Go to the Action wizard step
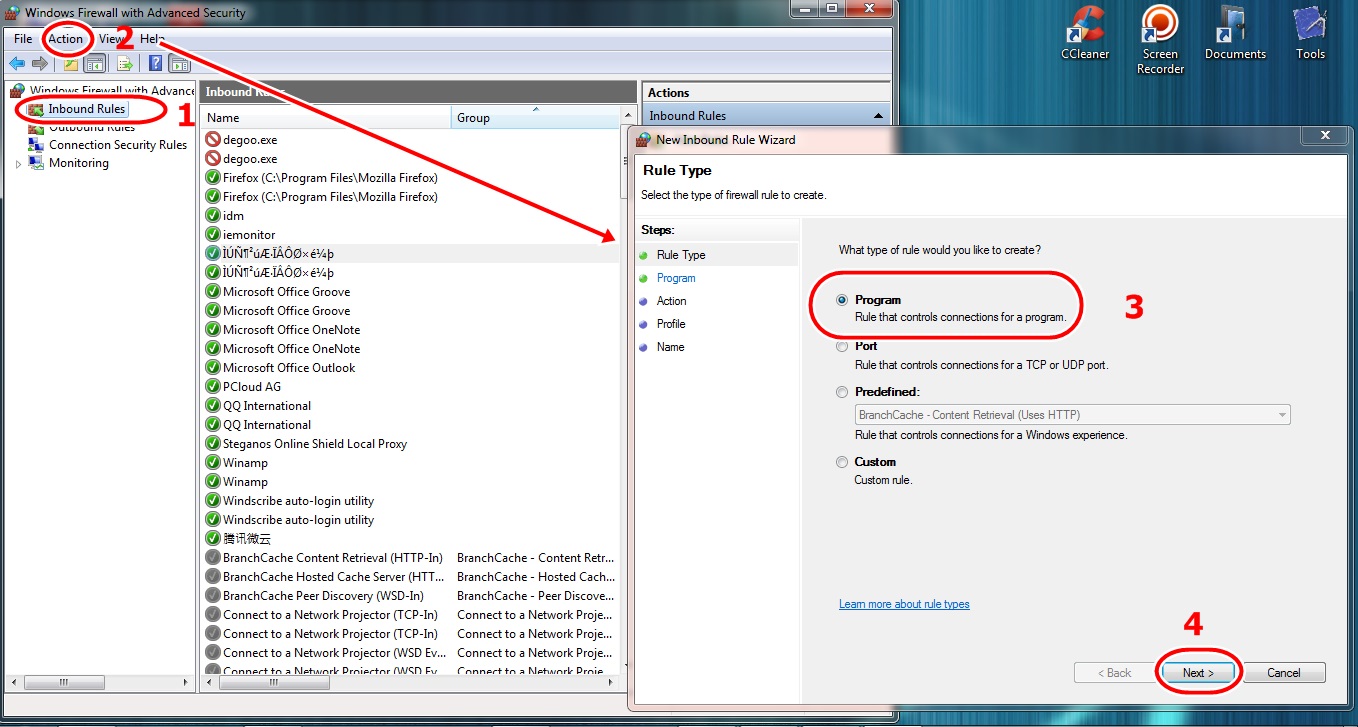The width and height of the screenshot is (1358, 727). coord(672,301)
